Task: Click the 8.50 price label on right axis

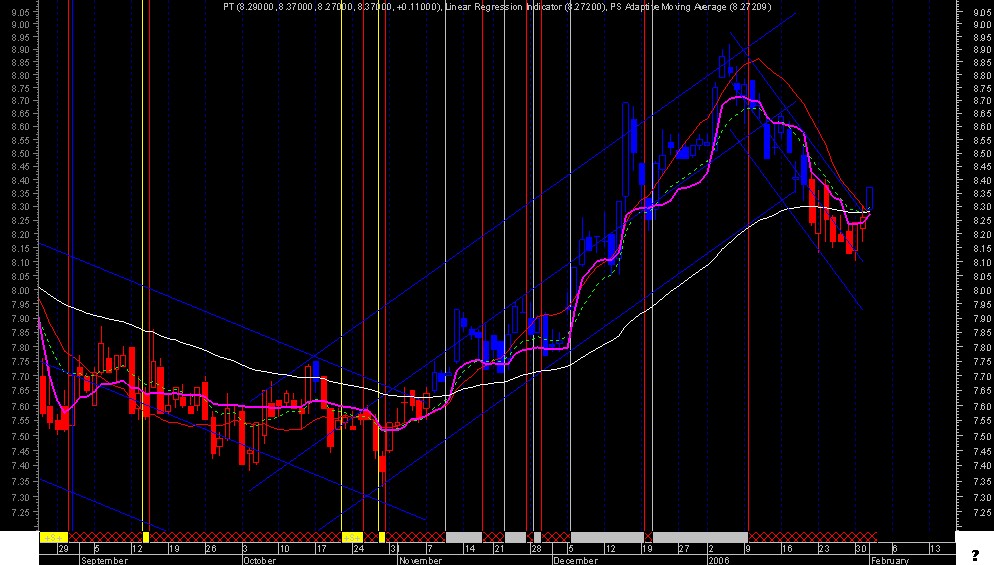Action: (x=982, y=154)
